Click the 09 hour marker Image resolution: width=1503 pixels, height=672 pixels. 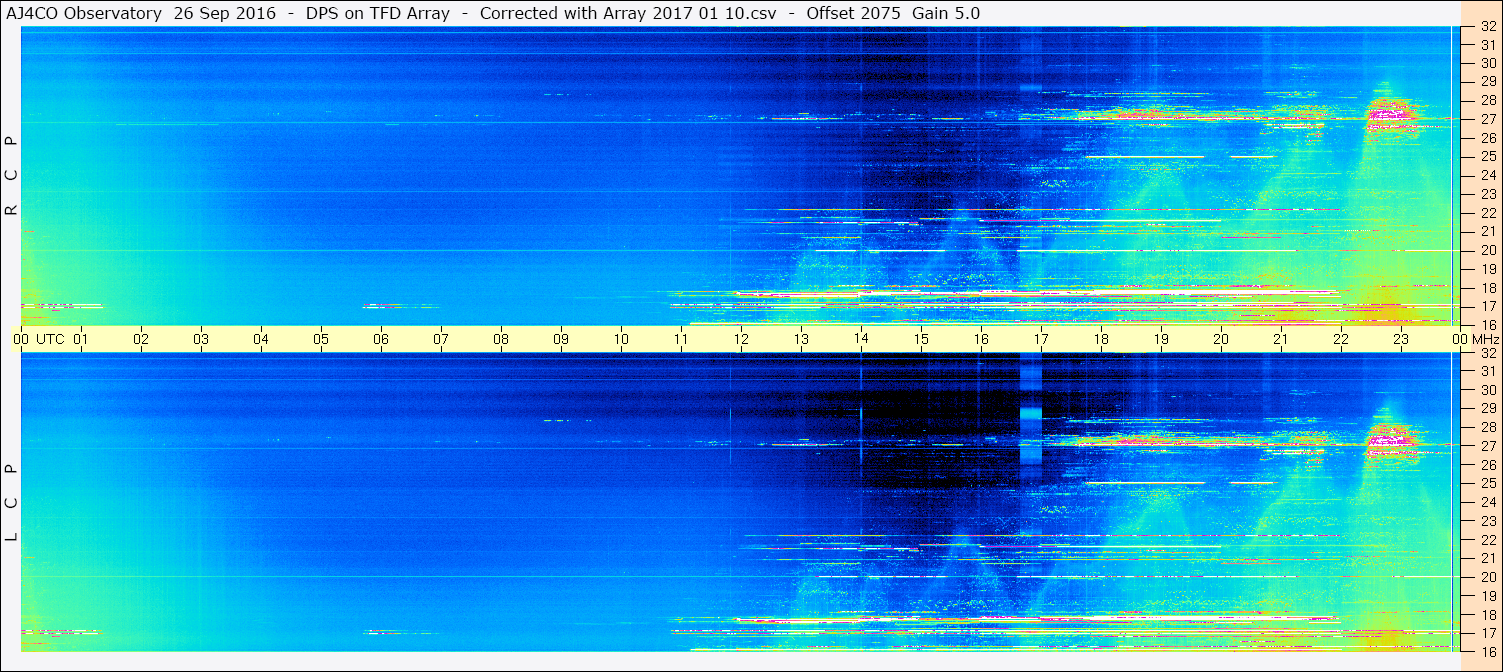coord(561,339)
